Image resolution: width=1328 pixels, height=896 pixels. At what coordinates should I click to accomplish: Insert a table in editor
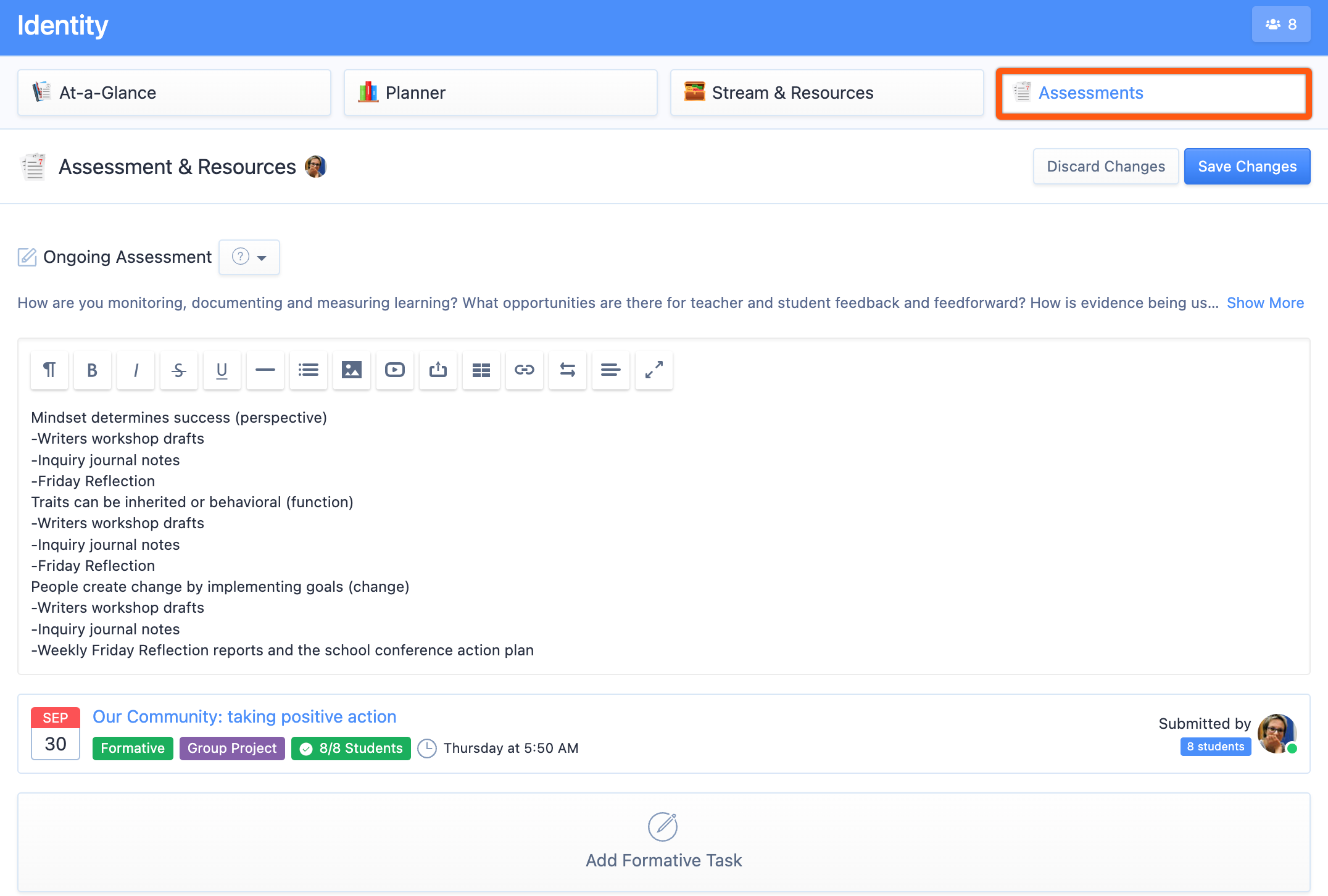click(x=481, y=370)
